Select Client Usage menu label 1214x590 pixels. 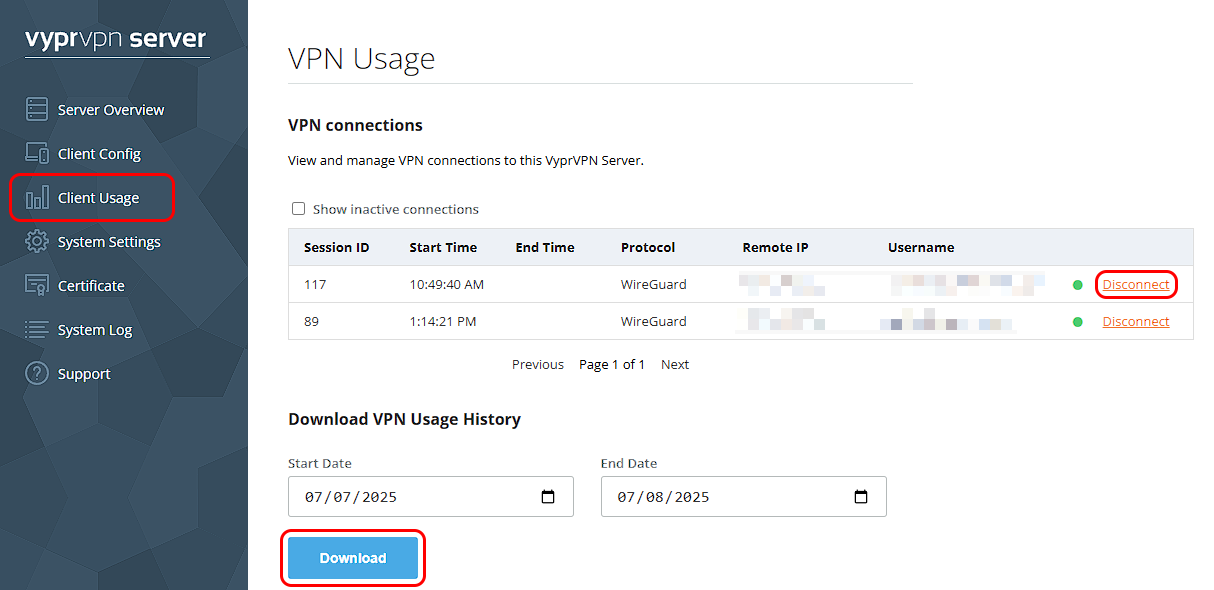point(98,198)
